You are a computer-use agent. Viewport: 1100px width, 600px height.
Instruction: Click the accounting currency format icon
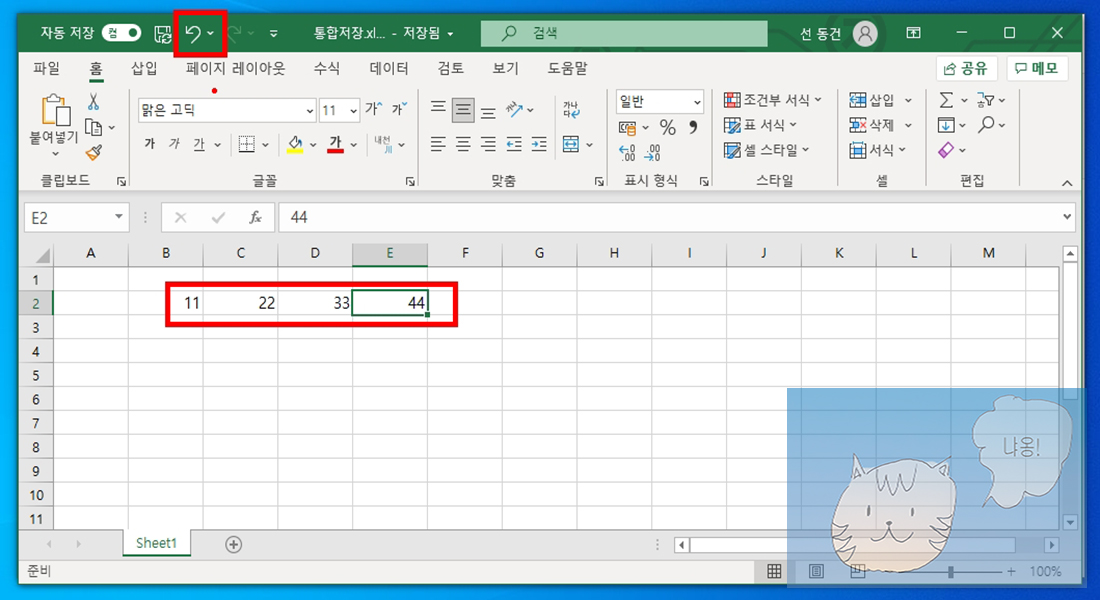pos(627,128)
